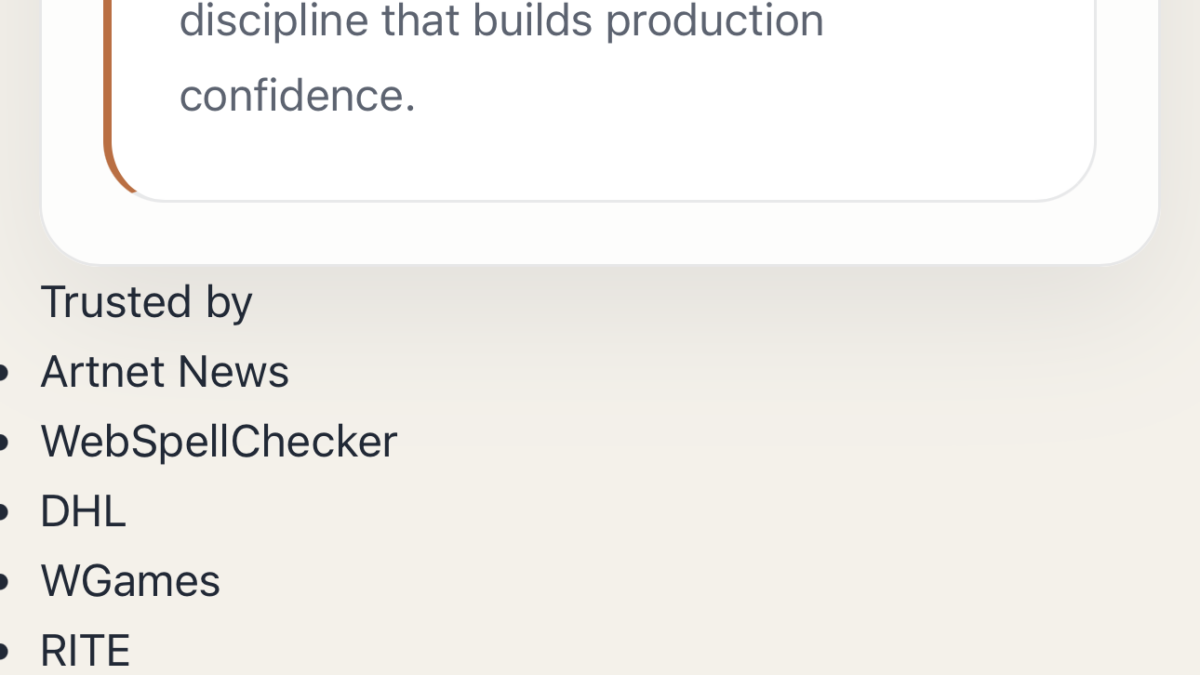Click the bullet beside Artnet News
This screenshot has height=675, width=1200.
coord(3,374)
